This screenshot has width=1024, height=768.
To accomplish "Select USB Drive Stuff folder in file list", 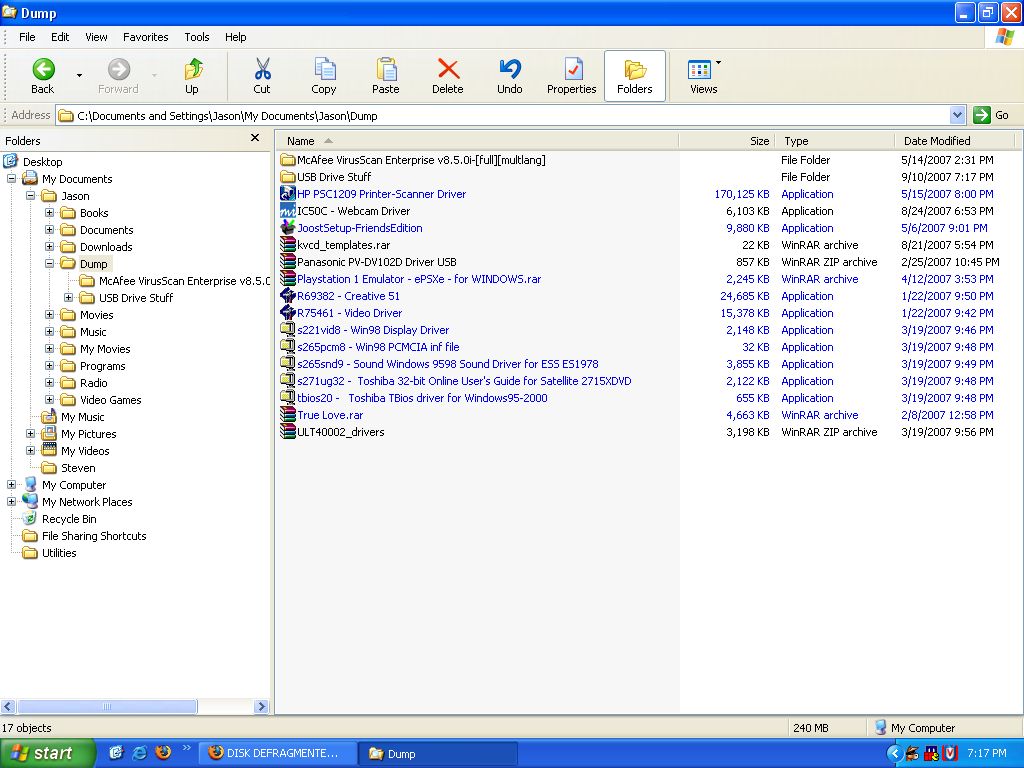I will click(334, 177).
